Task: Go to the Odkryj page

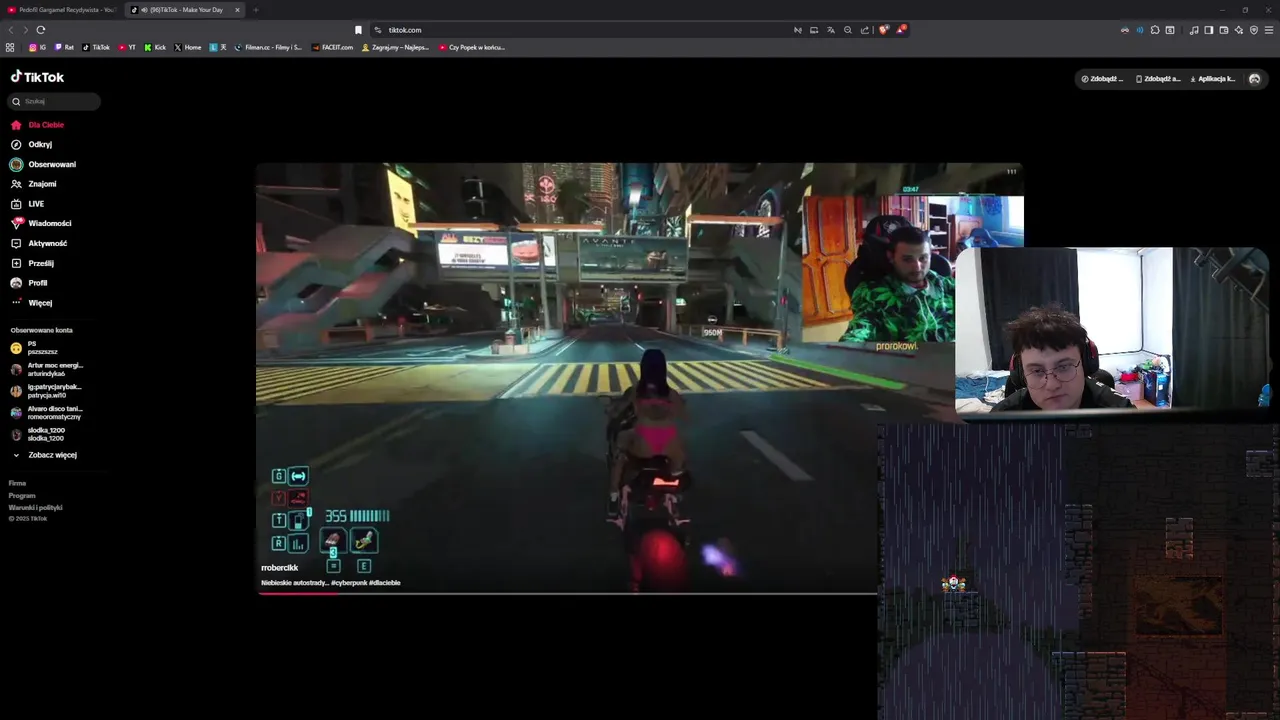Action: pos(31,144)
